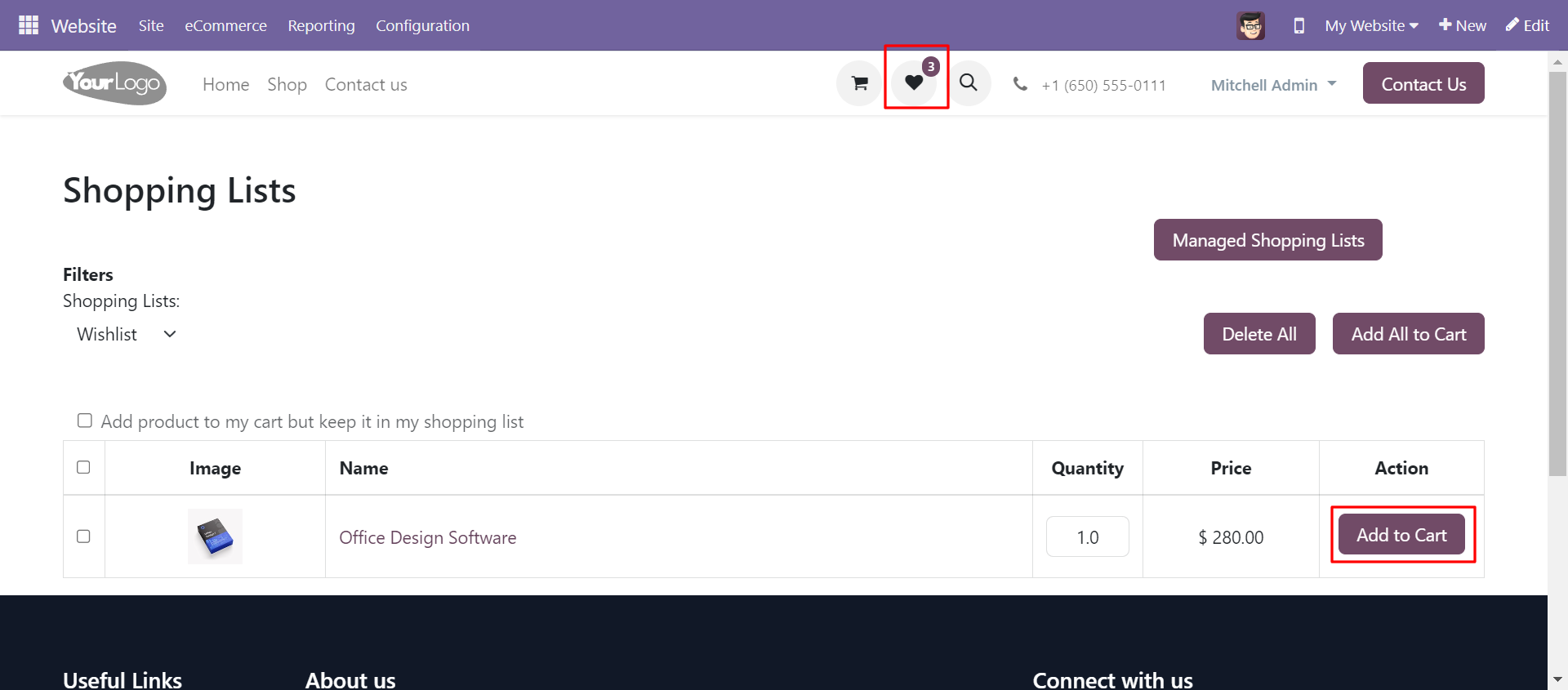Click Managed Shopping Lists button
1568x690 pixels.
click(1268, 240)
